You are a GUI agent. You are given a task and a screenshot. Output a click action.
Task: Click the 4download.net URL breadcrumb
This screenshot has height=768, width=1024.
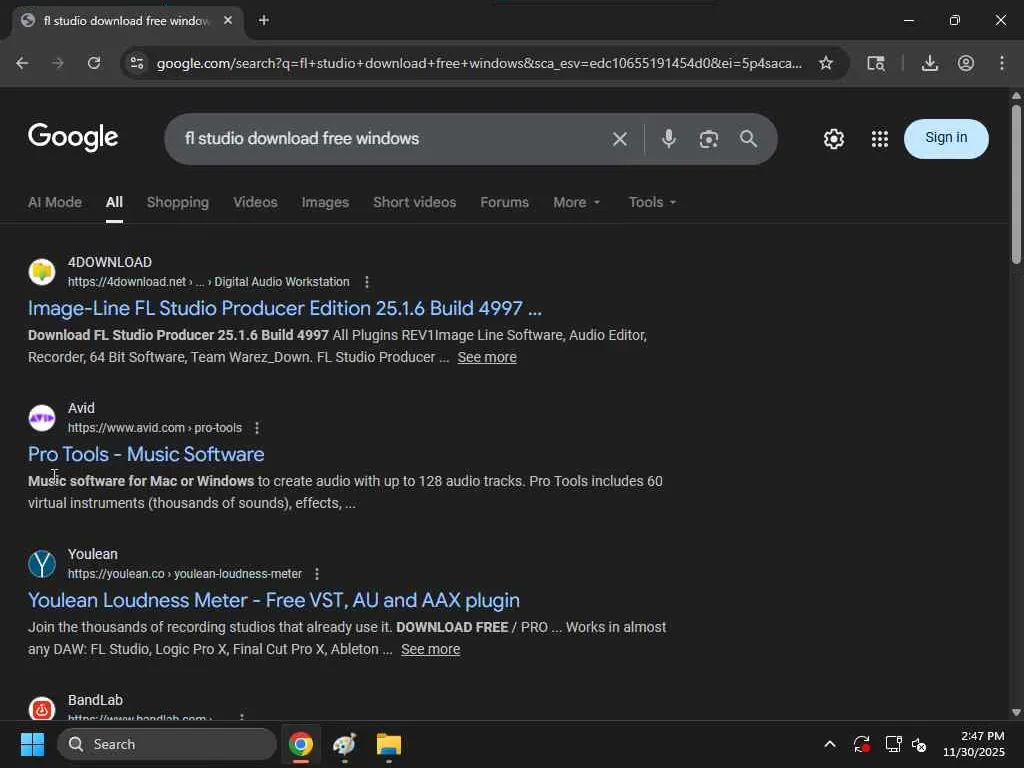click(x=208, y=282)
